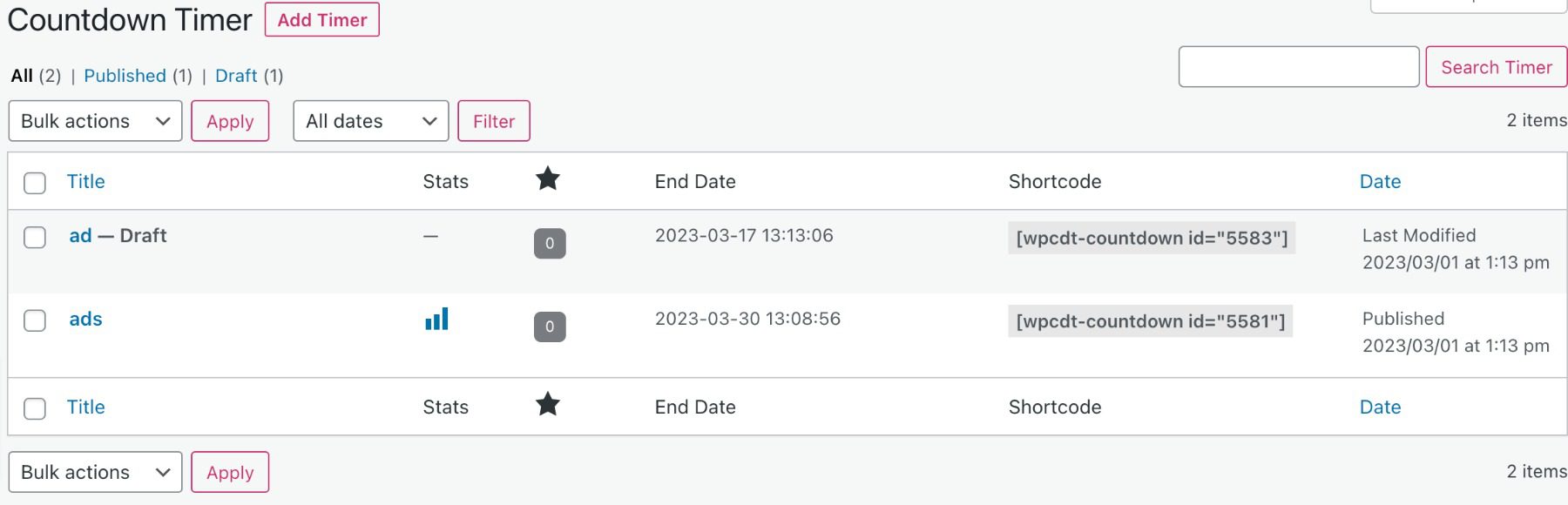Open the bottom Bulk actions dropdown
The height and width of the screenshot is (505, 1568).
click(x=95, y=472)
